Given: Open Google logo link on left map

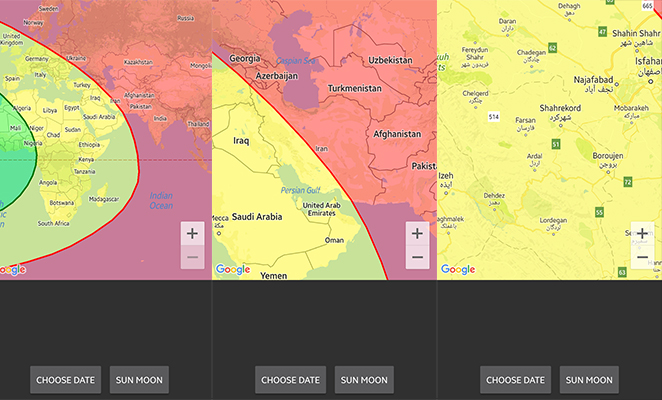Looking at the screenshot, I should 13,269.
